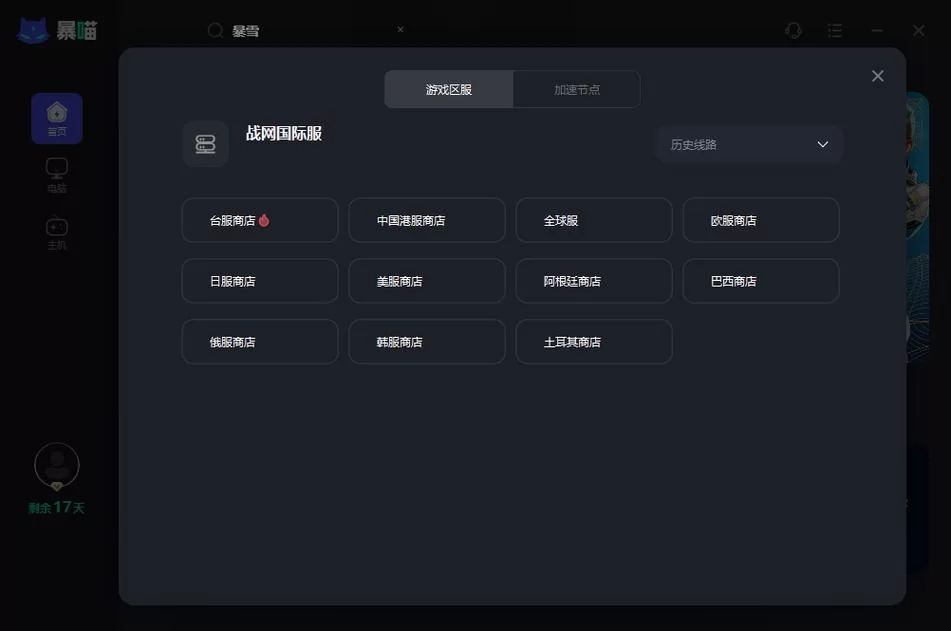951x631 pixels.
Task: Open the list menu icon in title bar
Action: pos(835,30)
